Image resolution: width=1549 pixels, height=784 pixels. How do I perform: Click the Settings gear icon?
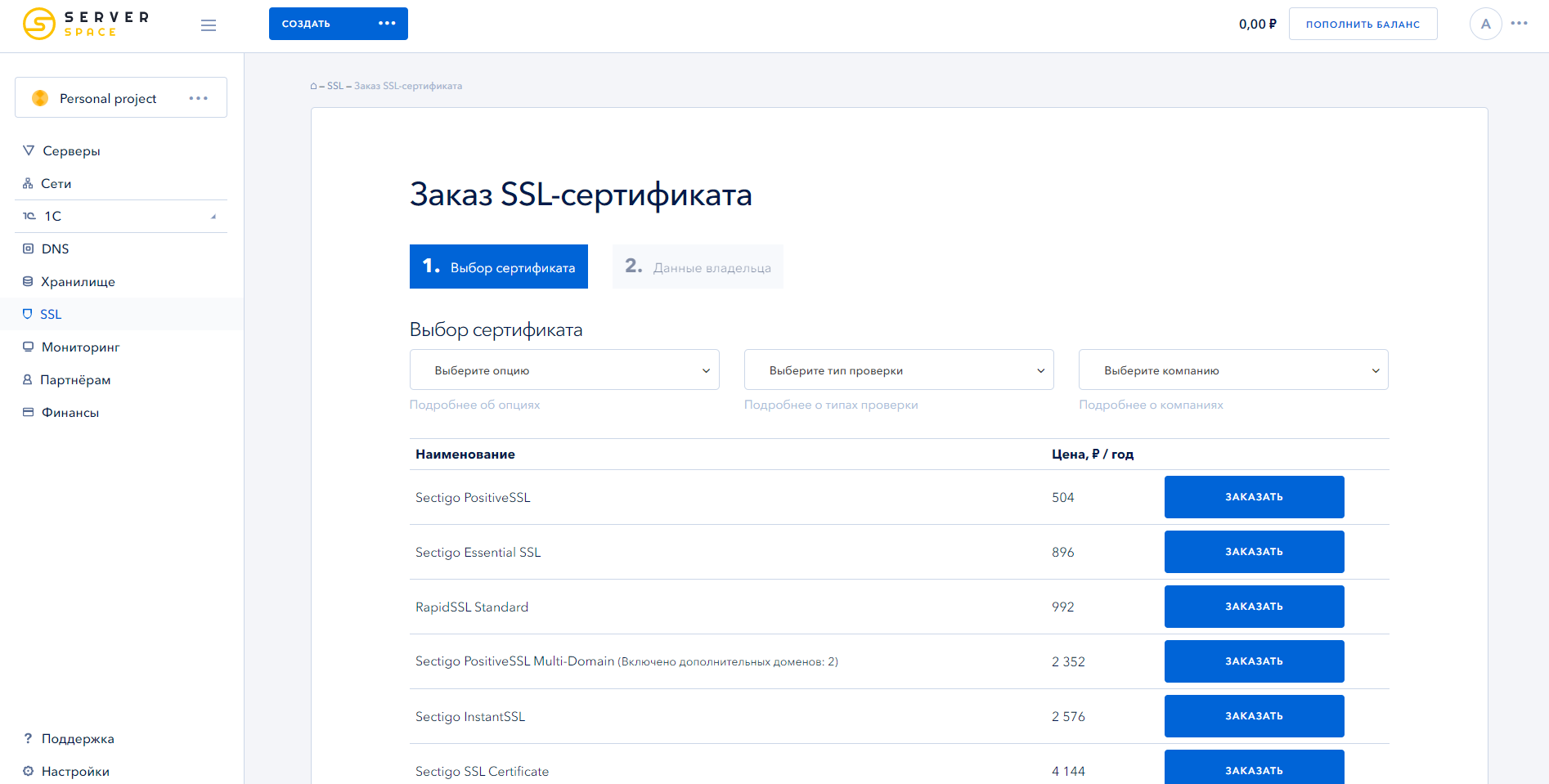pos(28,771)
